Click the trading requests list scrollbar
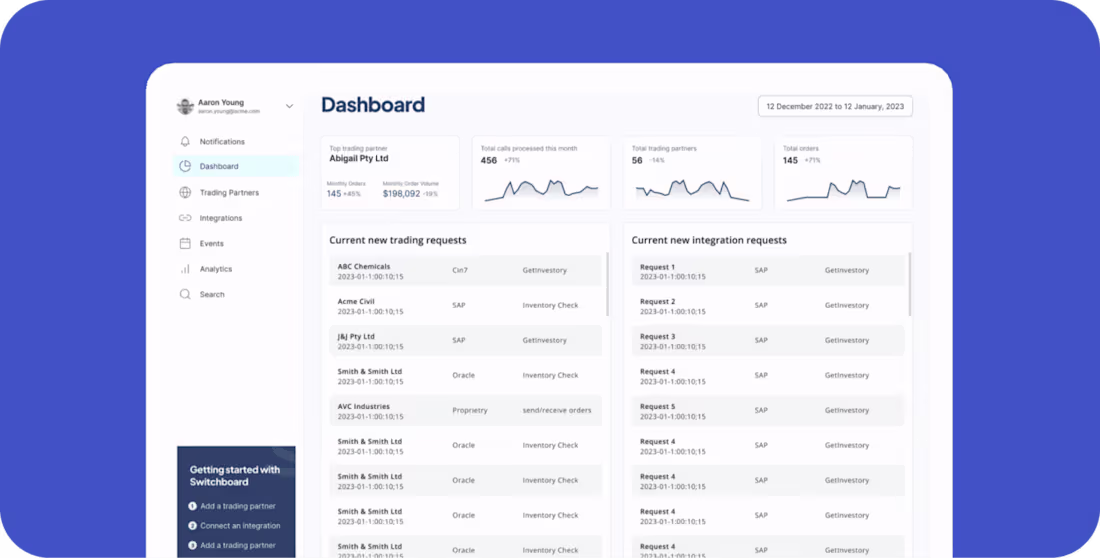Image resolution: width=1100 pixels, height=558 pixels. [607, 284]
